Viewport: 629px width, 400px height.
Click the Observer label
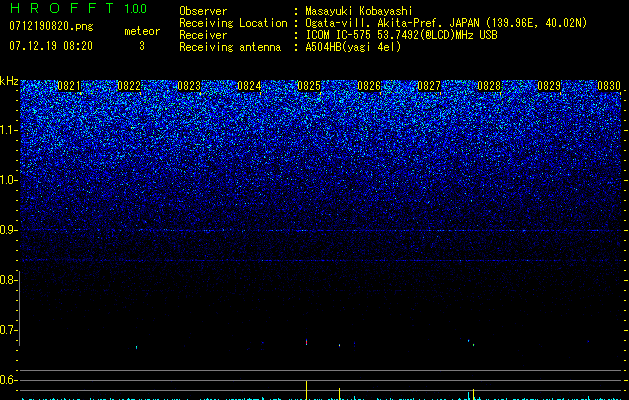pyautogui.click(x=203, y=11)
